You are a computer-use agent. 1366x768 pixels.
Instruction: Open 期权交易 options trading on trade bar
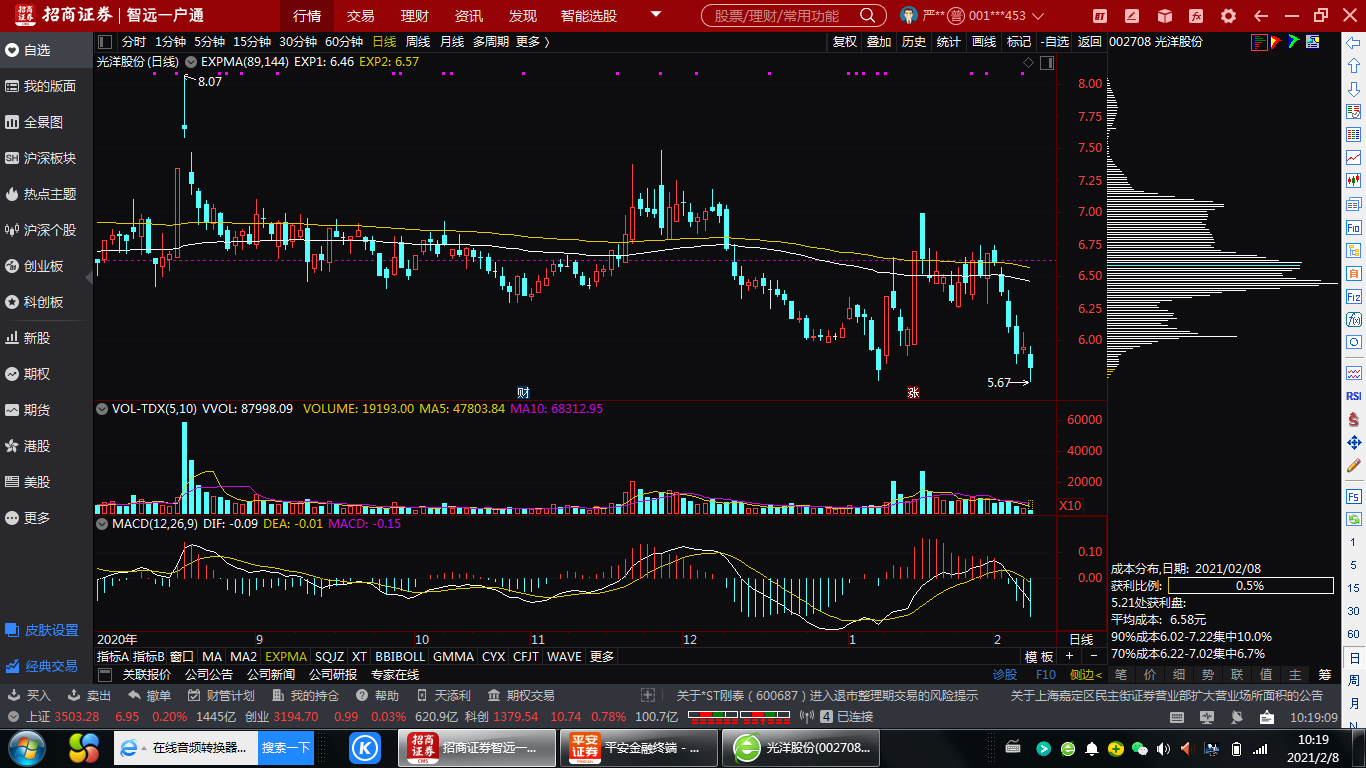coord(521,695)
